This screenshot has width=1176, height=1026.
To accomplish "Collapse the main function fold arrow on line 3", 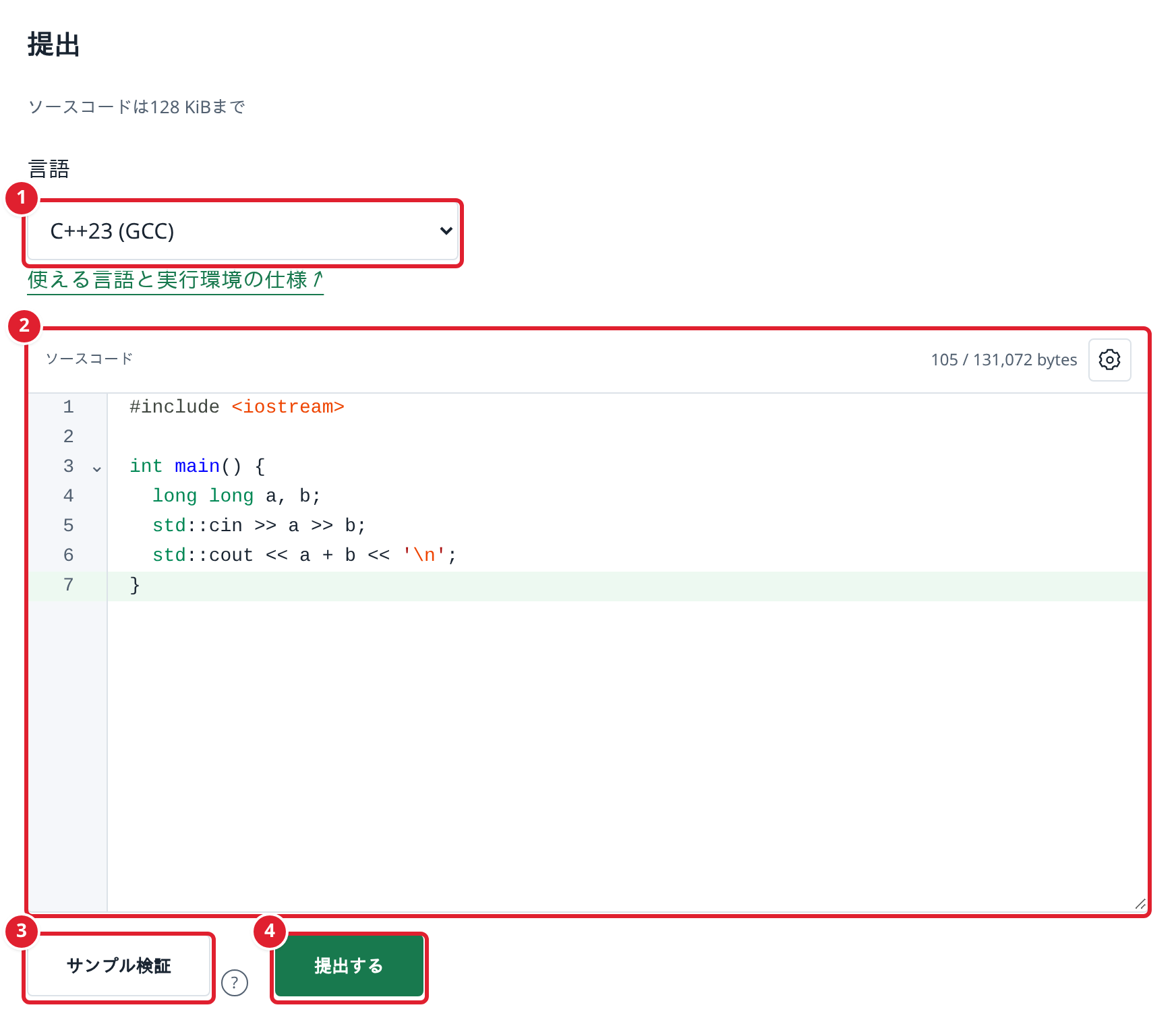I will click(97, 468).
